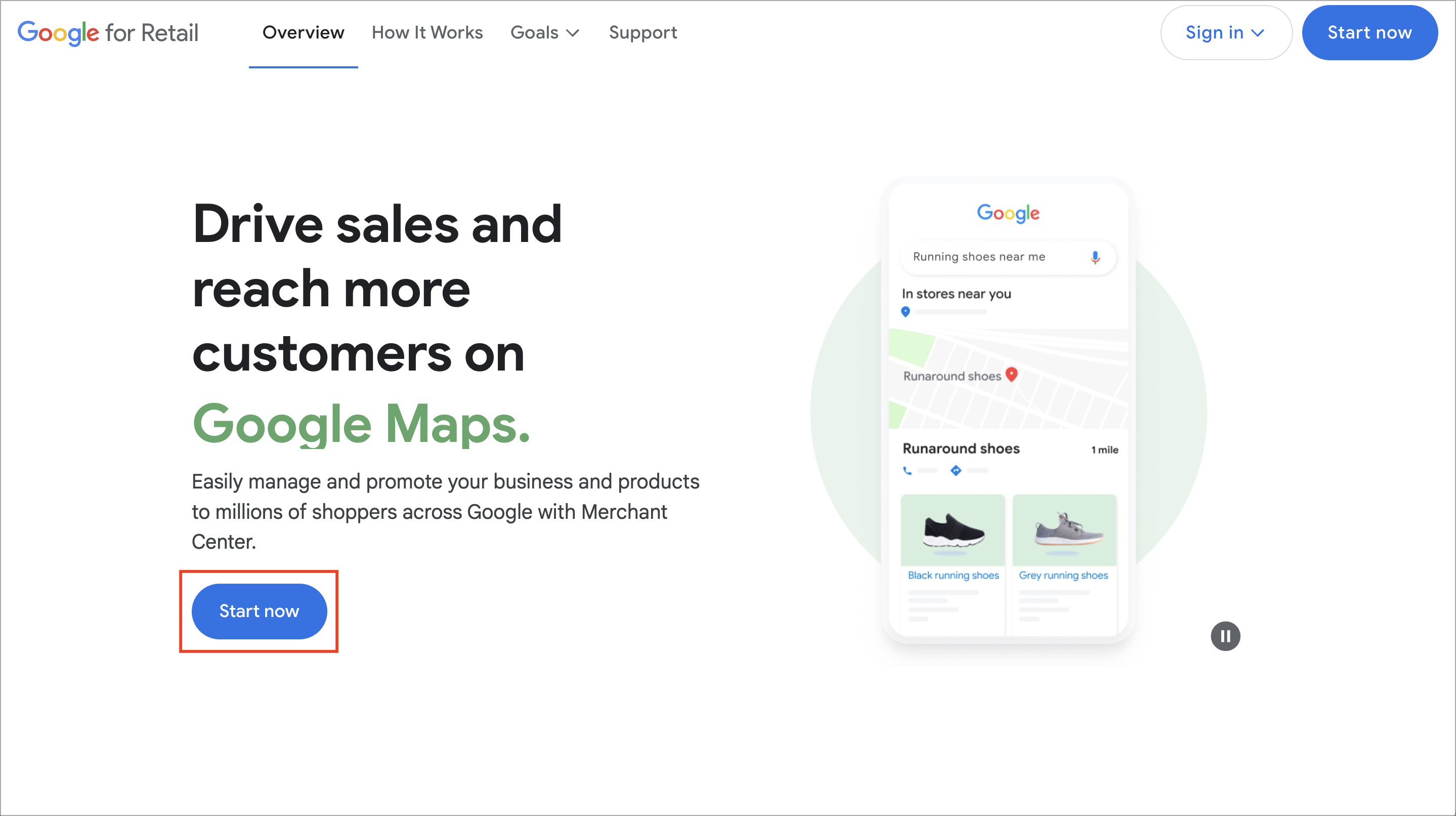Click the 1 mile distance label
This screenshot has height=816, width=1456.
click(1104, 450)
